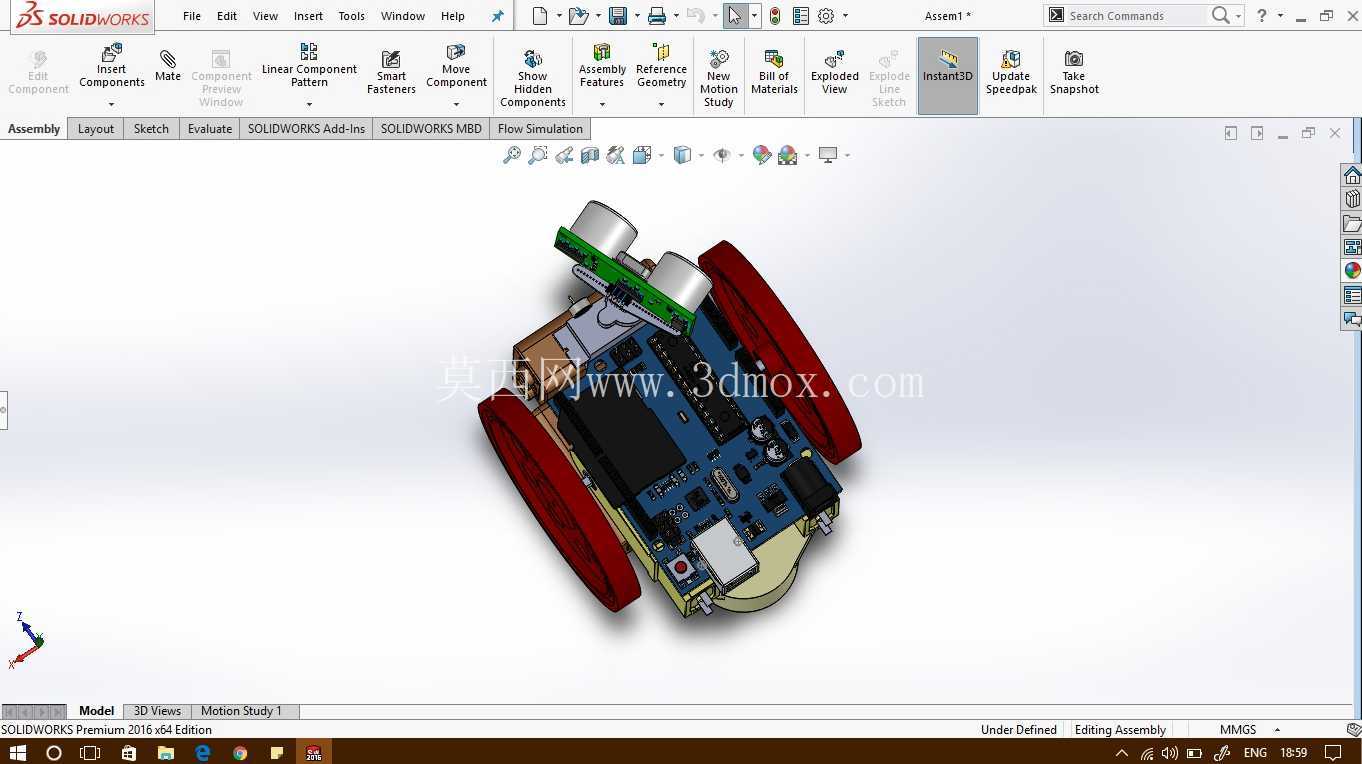The height and width of the screenshot is (764, 1362).
Task: Click the Select cursor tool
Action: 735,15
